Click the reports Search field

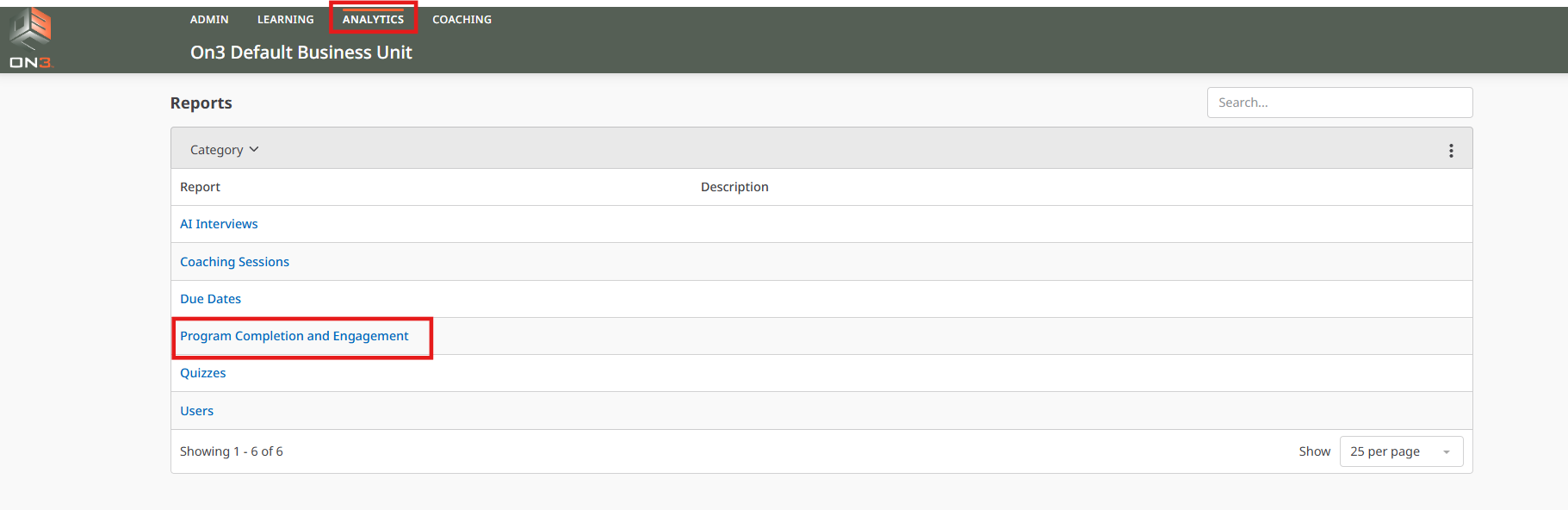click(1339, 103)
